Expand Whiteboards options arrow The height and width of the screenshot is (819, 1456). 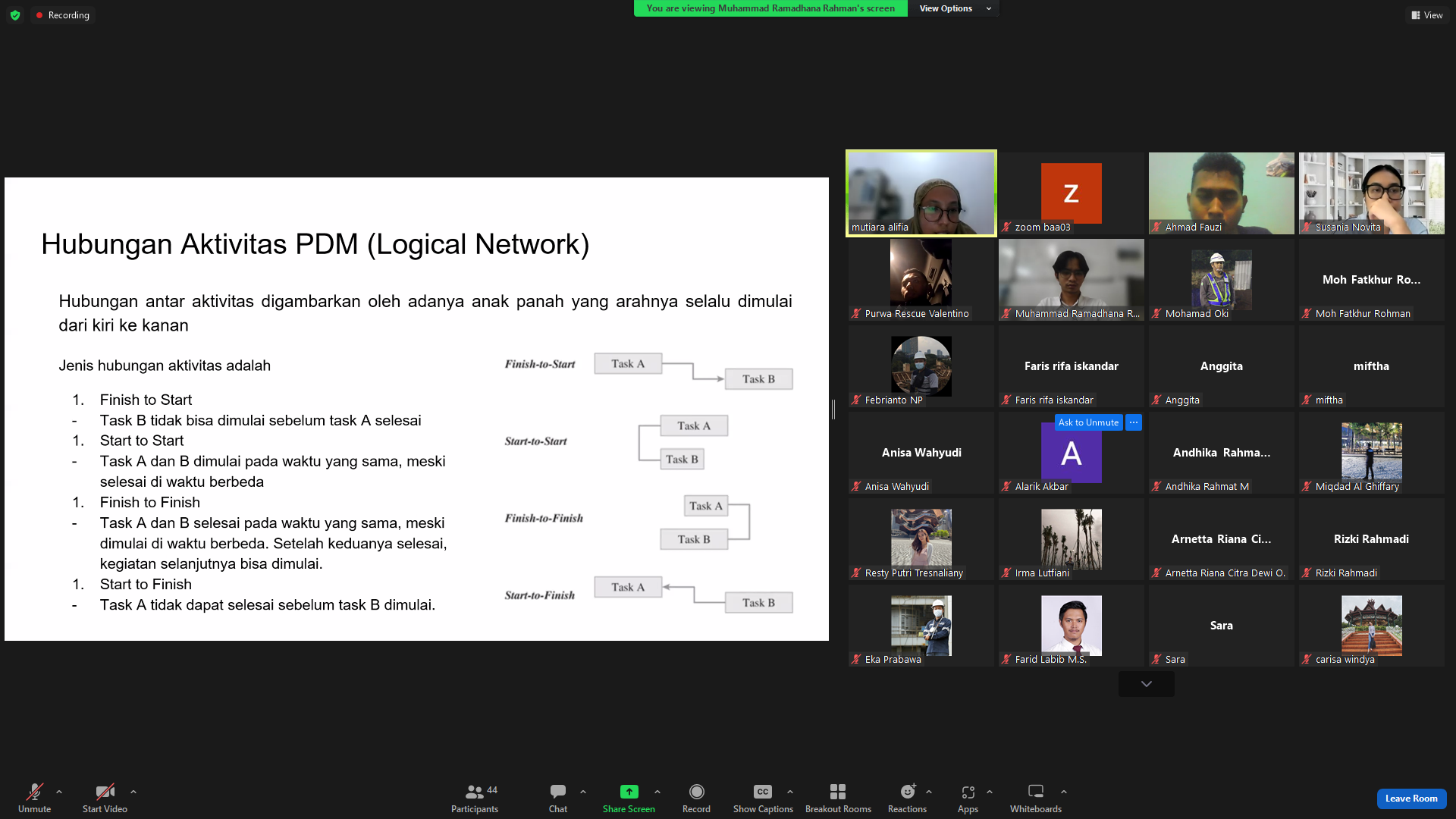click(1064, 792)
